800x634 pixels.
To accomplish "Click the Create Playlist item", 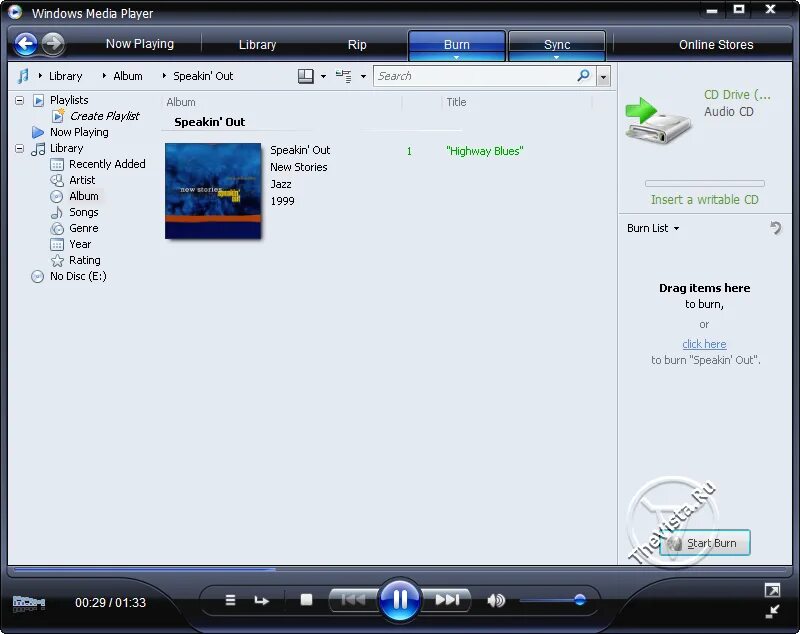I will [x=105, y=116].
